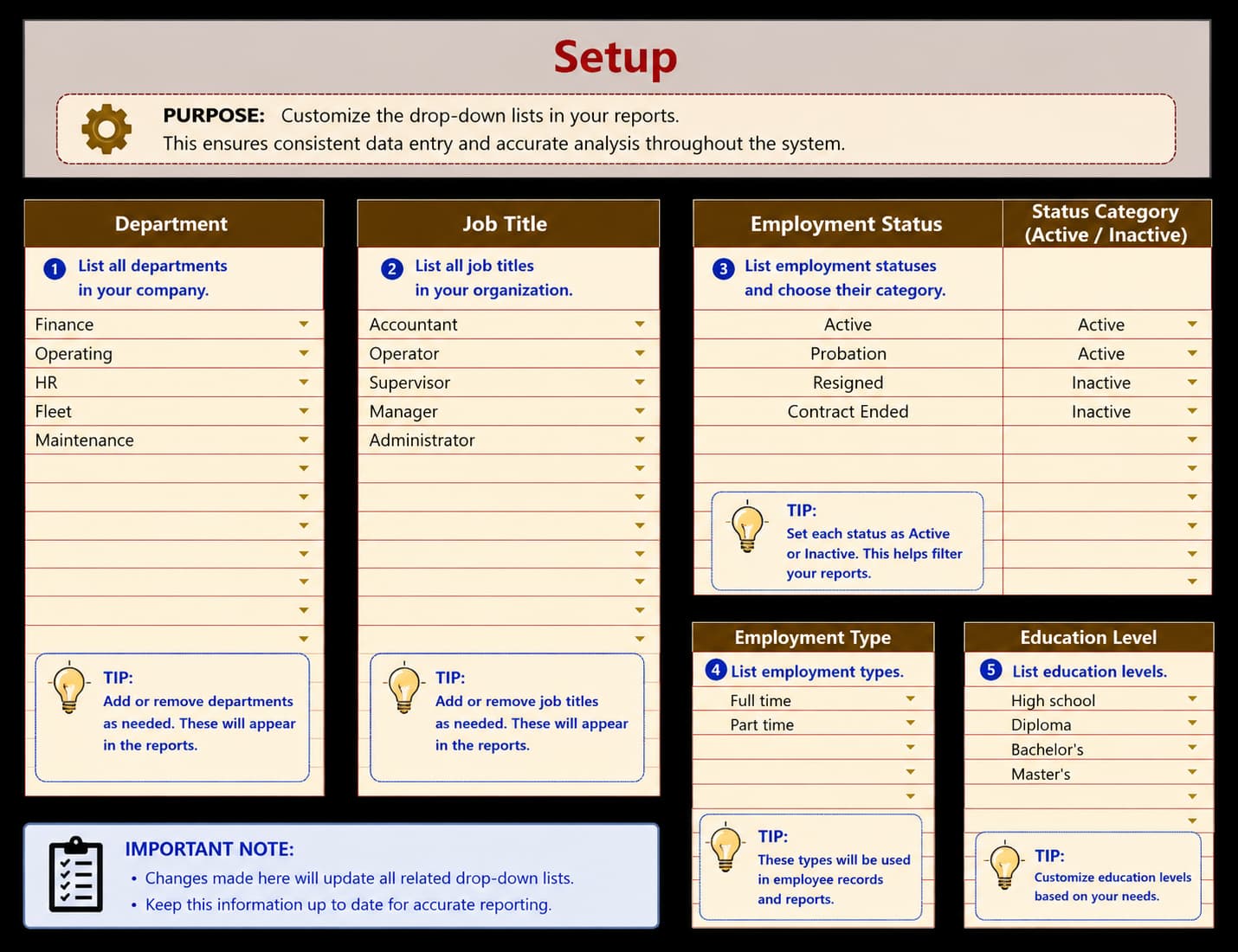Select the Operator job title cell
Image resolution: width=1238 pixels, height=952 pixels.
(509, 353)
